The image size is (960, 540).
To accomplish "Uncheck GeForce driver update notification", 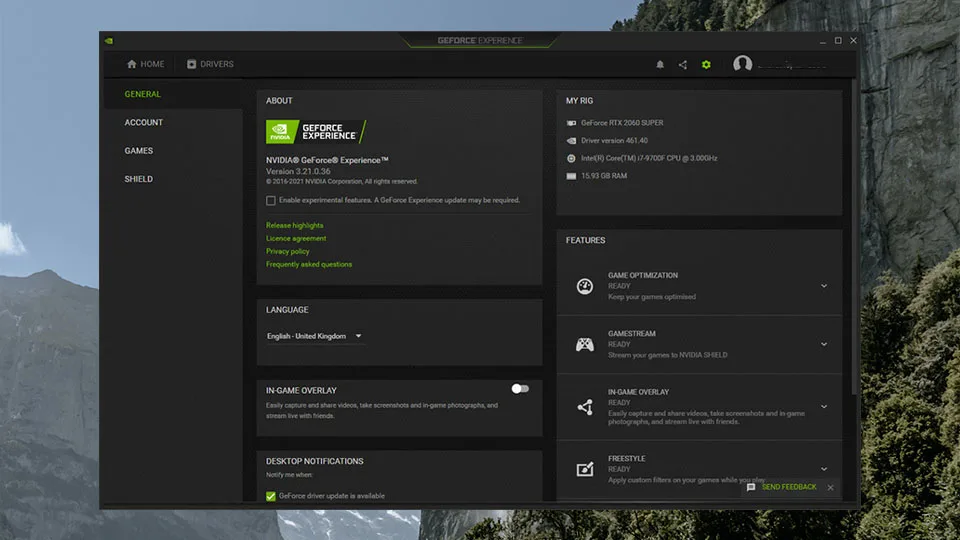I will tap(271, 496).
